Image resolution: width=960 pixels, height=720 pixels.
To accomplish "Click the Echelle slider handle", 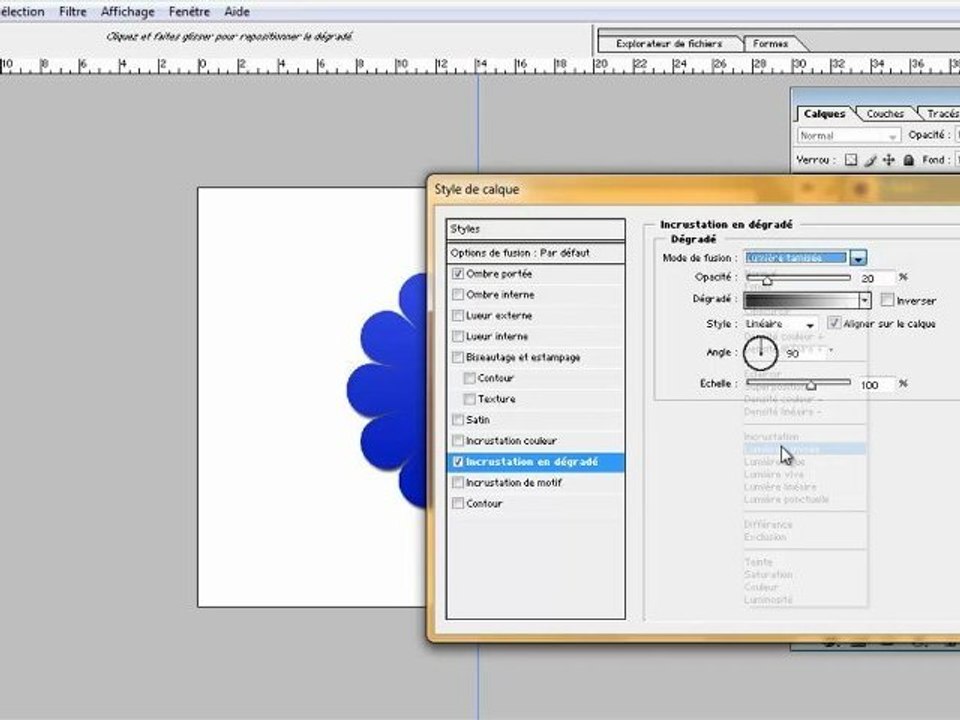I will [811, 386].
